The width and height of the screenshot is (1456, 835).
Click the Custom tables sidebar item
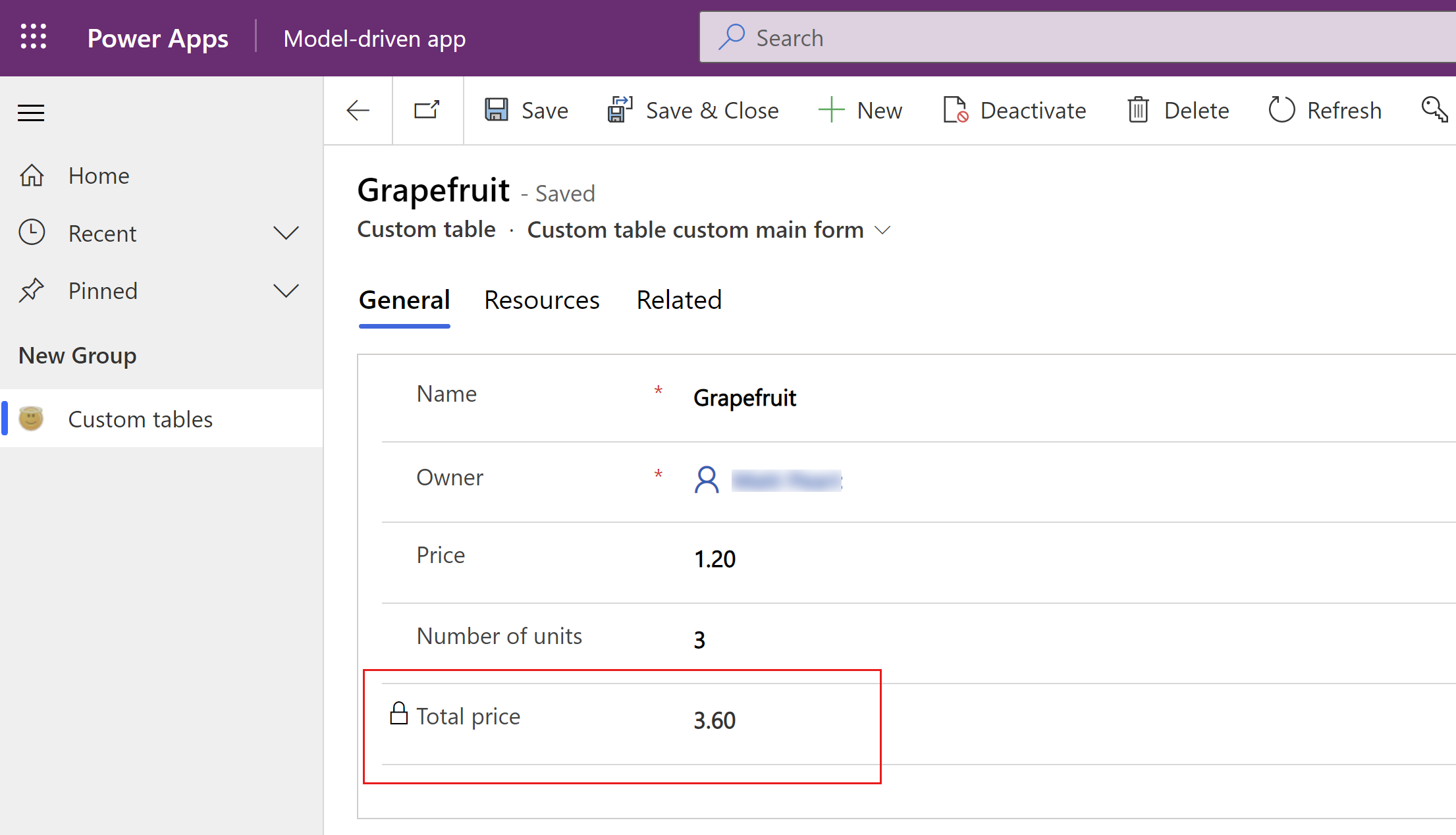[140, 418]
